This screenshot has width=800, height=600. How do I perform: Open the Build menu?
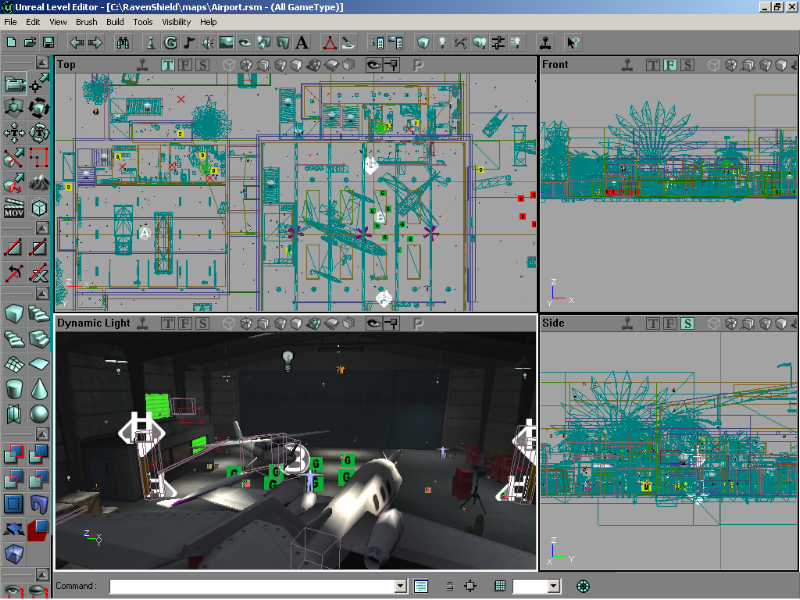pos(115,22)
